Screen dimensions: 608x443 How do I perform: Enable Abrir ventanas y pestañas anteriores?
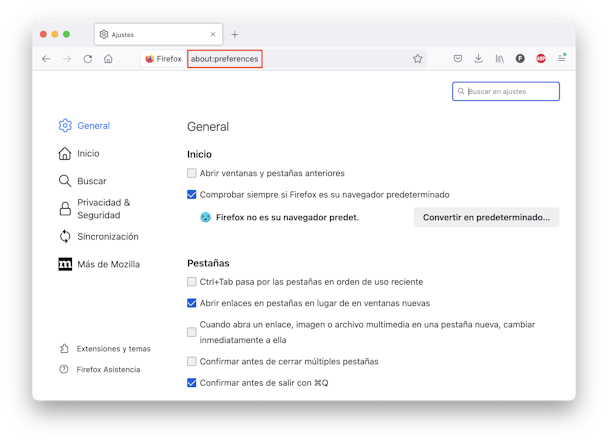click(192, 173)
